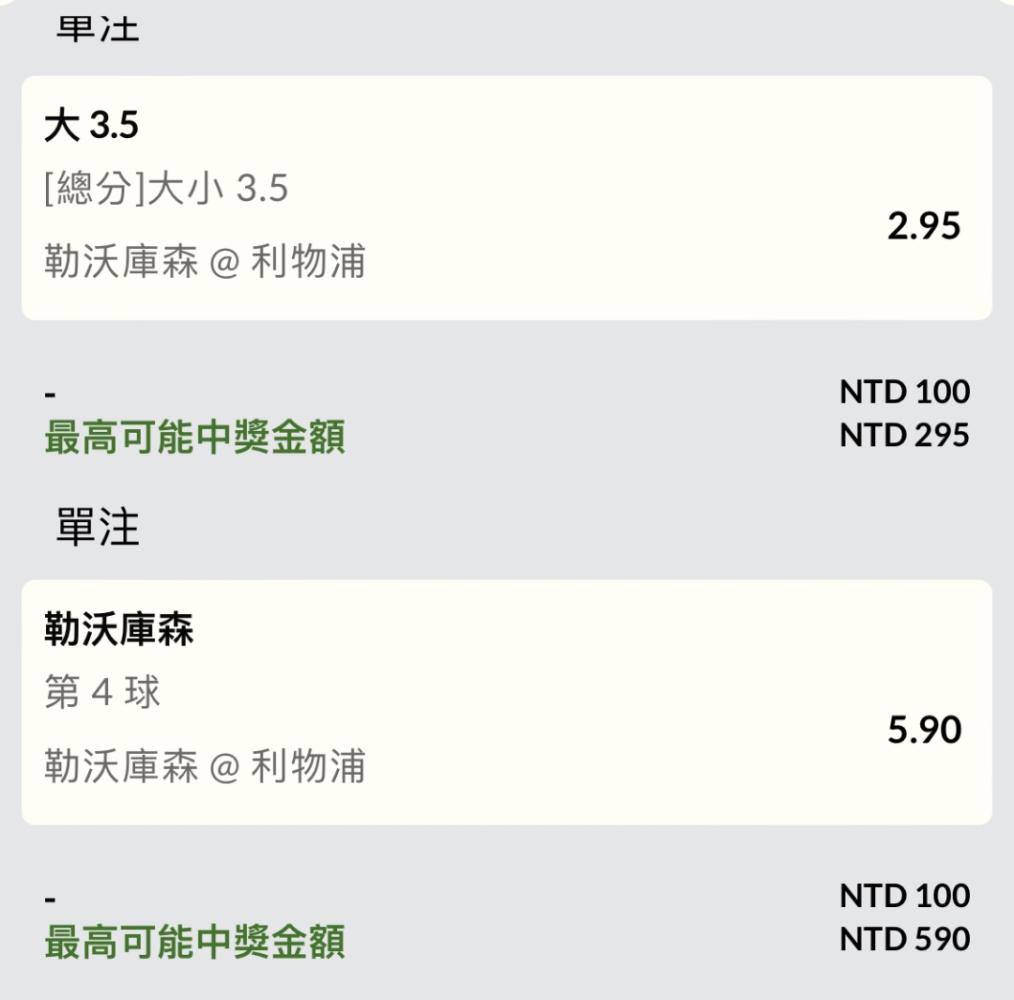The image size is (1014, 1000).
Task: Click the 5.90 odds value
Action: (924, 730)
